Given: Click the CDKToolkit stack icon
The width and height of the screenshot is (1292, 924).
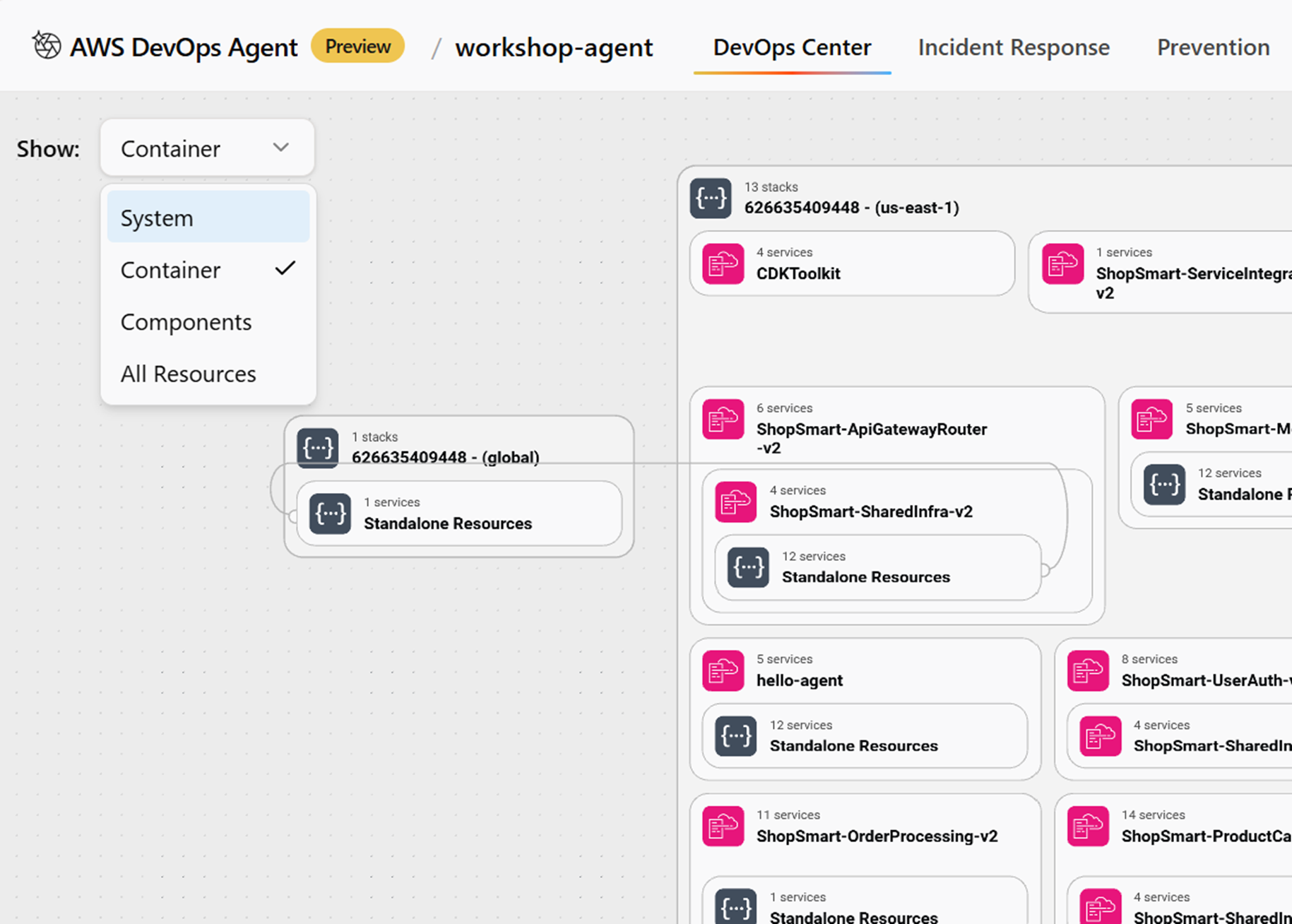Looking at the screenshot, I should click(723, 263).
